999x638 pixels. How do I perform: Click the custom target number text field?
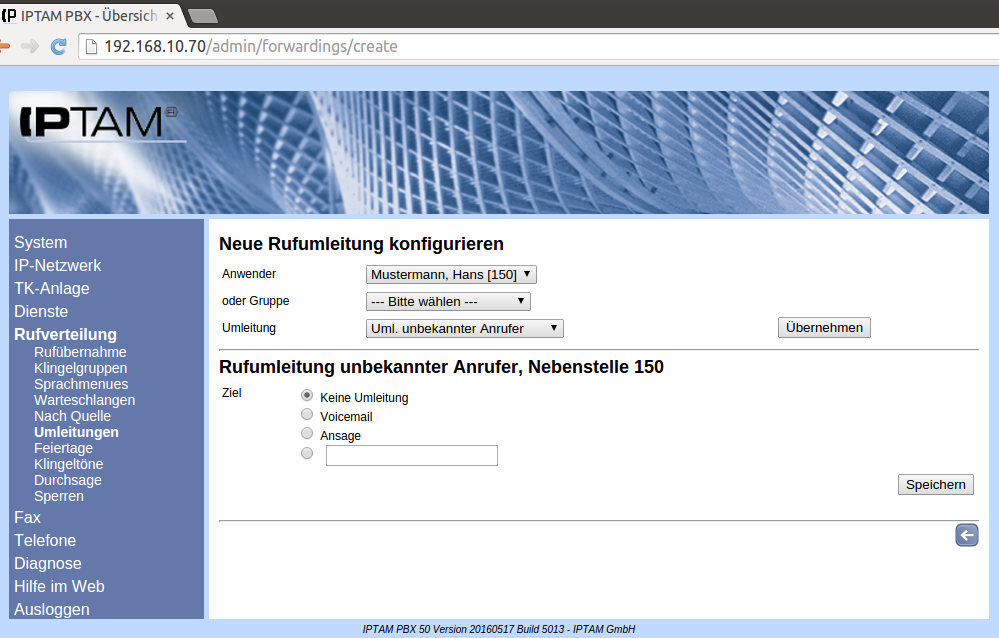pos(412,456)
